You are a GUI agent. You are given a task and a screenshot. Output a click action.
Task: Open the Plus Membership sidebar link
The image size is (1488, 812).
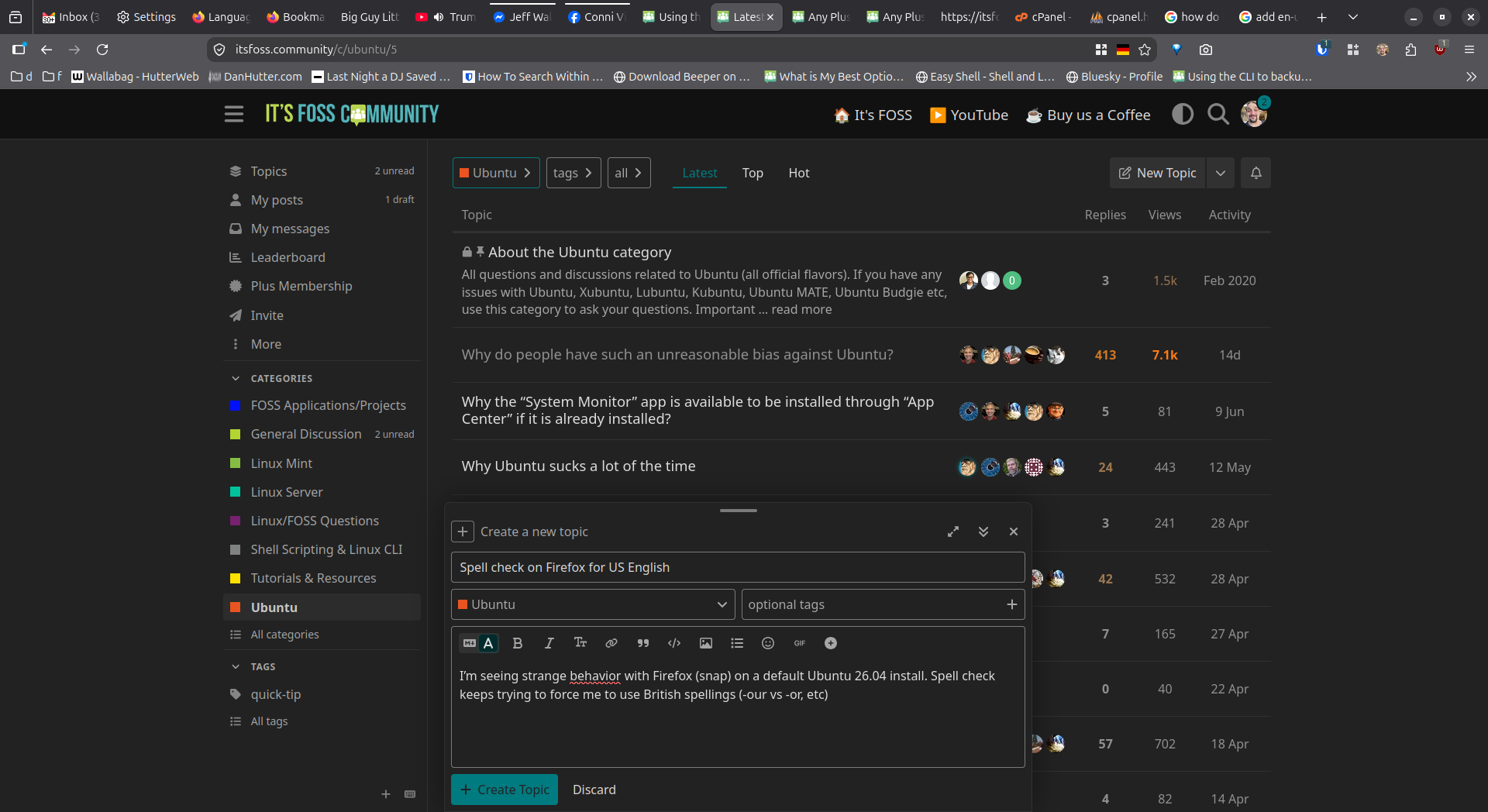click(301, 286)
